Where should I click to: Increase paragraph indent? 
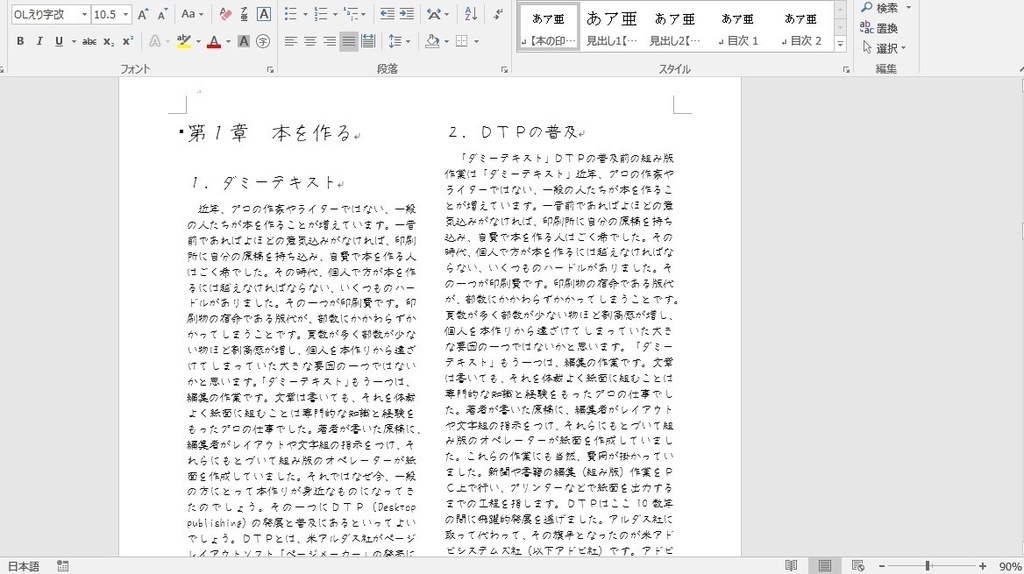(406, 14)
